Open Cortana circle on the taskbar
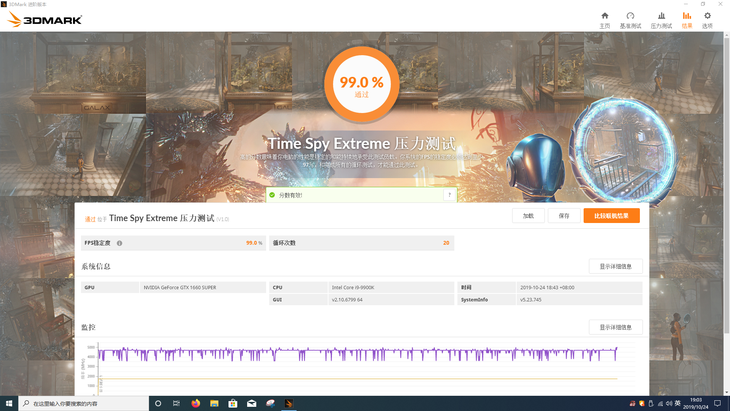This screenshot has width=730, height=411. (x=158, y=404)
